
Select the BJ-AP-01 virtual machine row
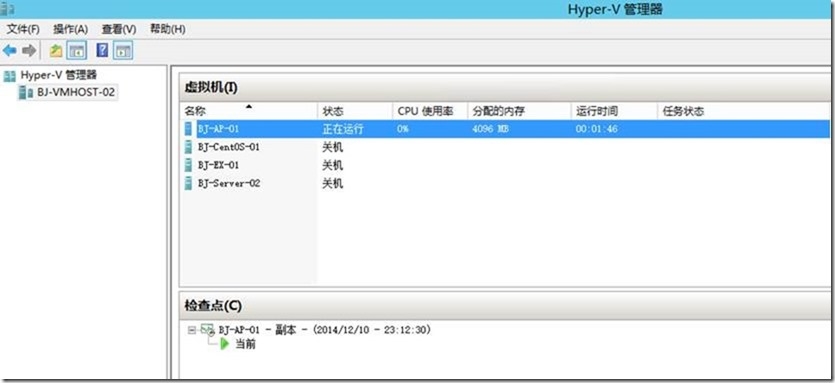tap(505, 128)
